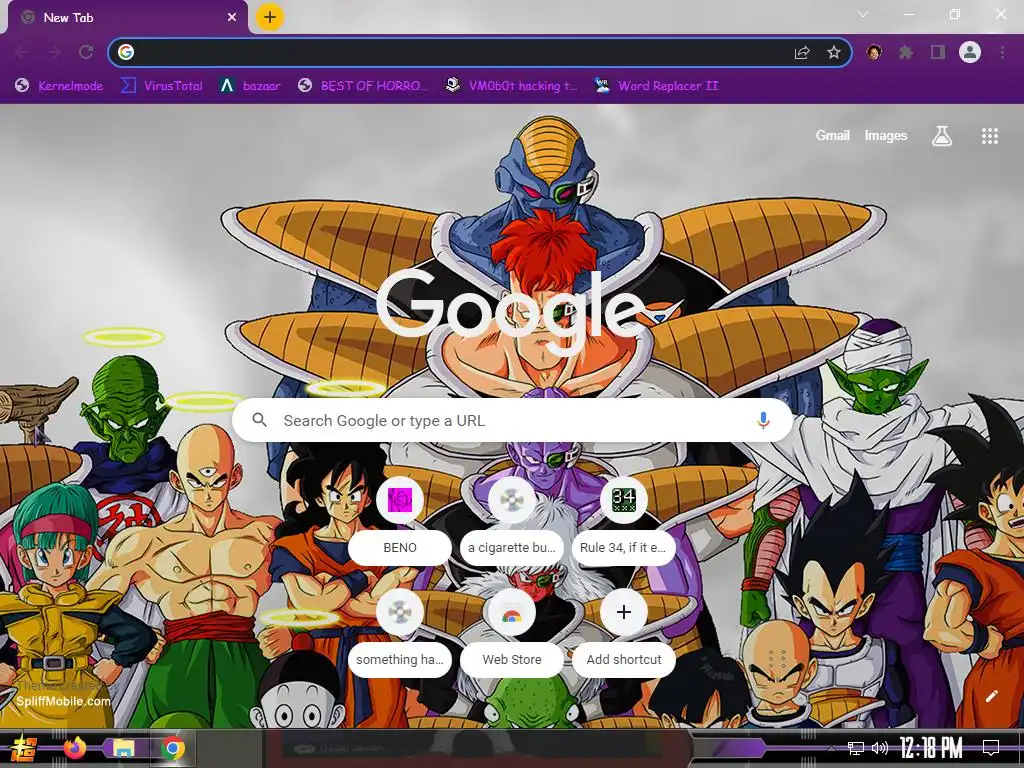Select the New Tab browser tab

pyautogui.click(x=127, y=18)
